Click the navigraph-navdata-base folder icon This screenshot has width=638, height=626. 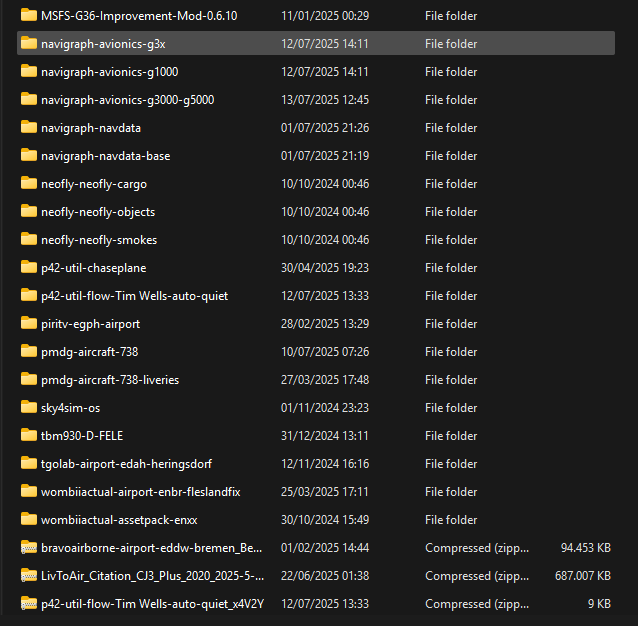28,155
